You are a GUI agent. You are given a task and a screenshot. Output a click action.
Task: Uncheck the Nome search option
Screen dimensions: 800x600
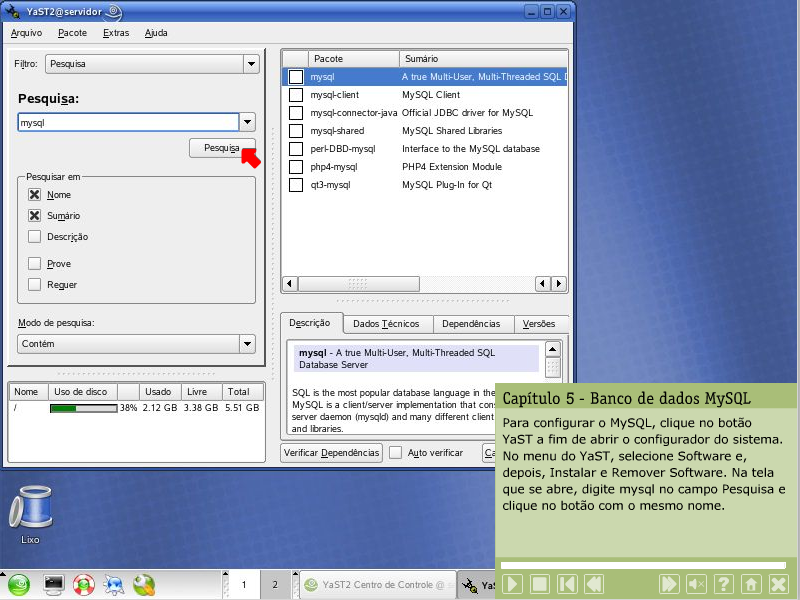[x=35, y=195]
